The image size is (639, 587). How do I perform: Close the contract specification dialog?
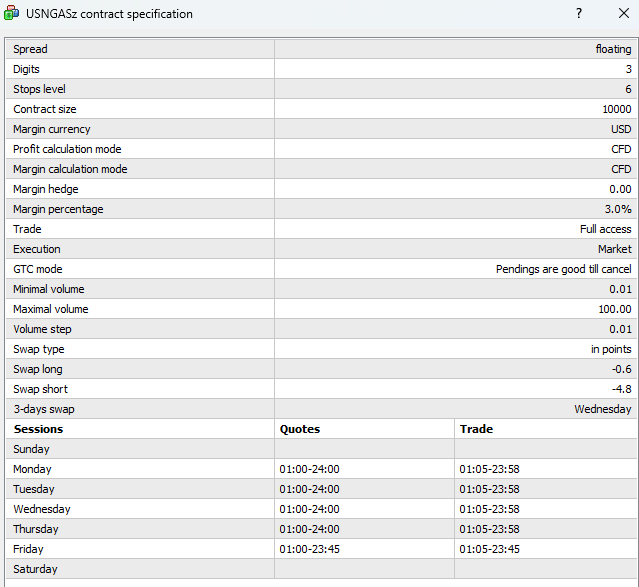pos(624,13)
